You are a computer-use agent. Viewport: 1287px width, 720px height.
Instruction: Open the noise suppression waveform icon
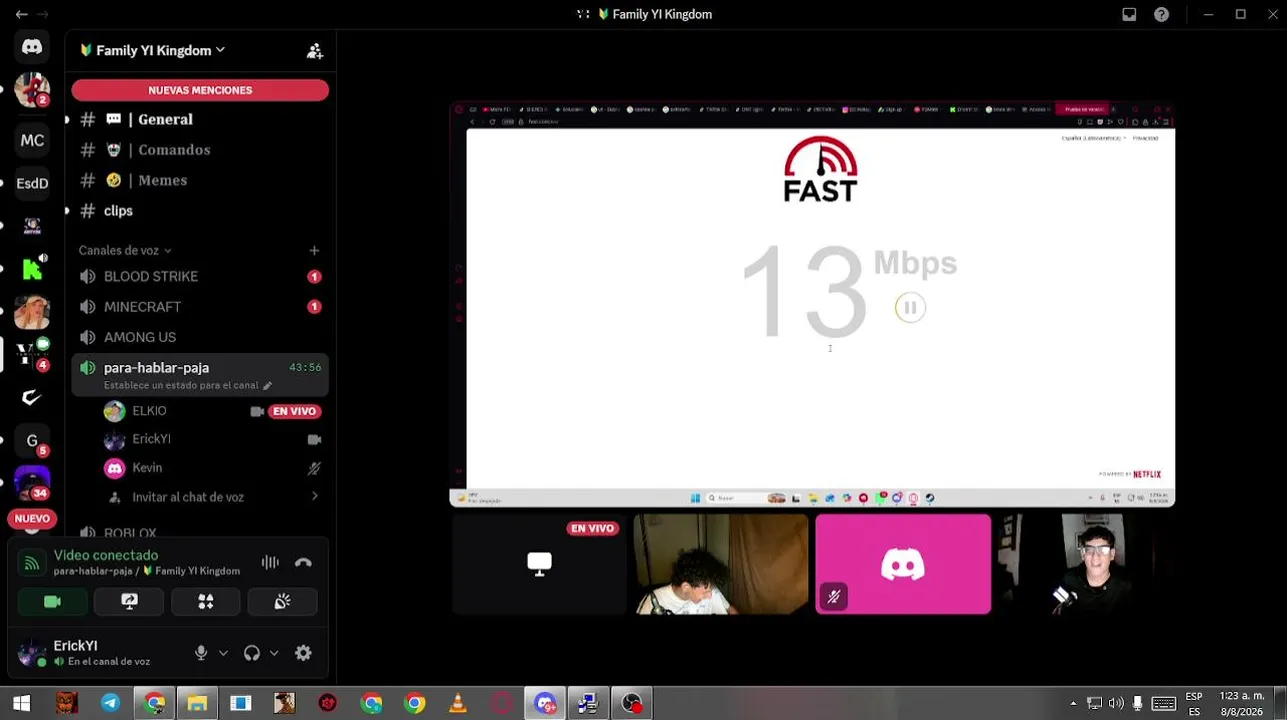270,563
